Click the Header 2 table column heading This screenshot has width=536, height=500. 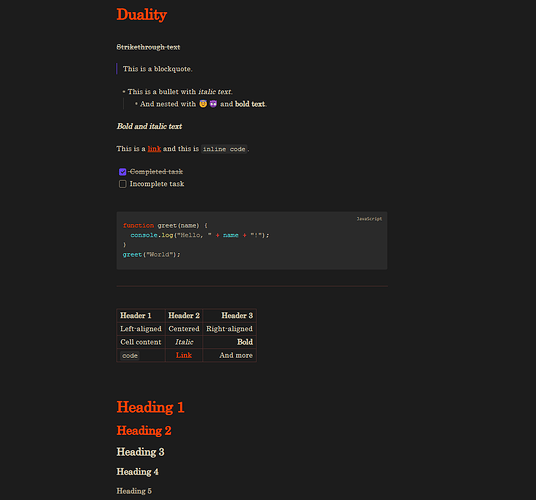(x=184, y=315)
